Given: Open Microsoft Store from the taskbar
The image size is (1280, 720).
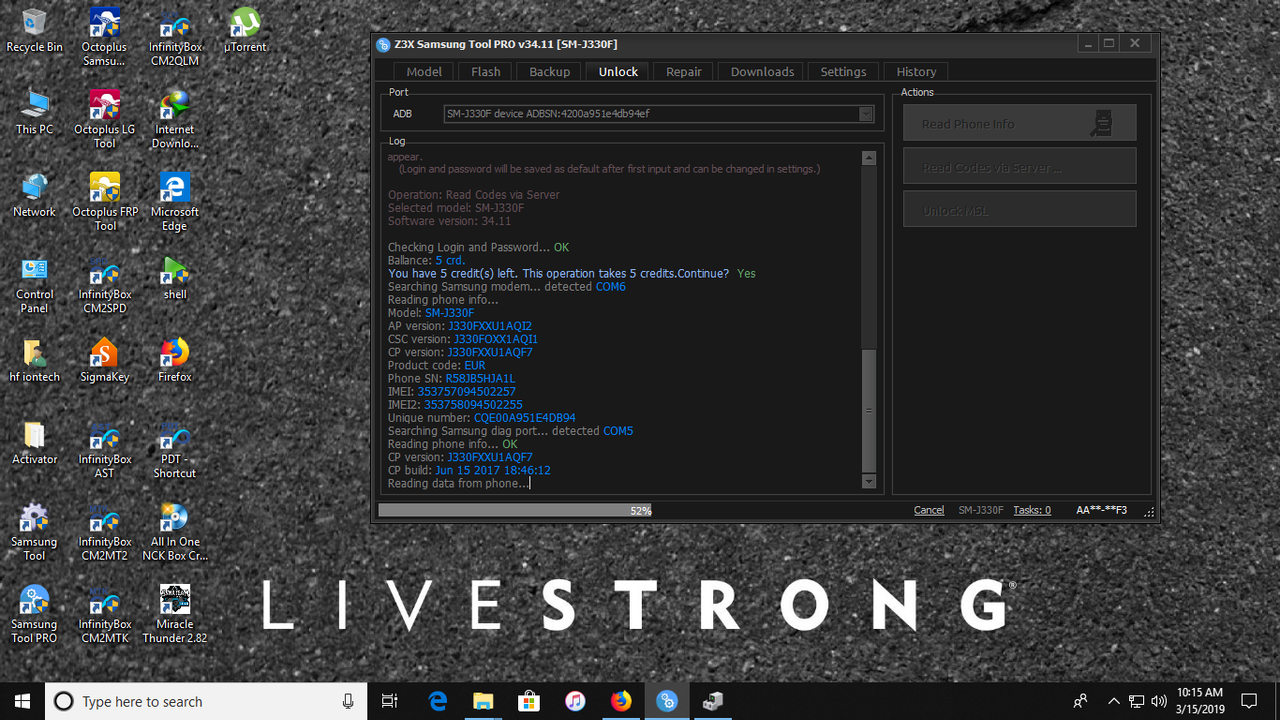Looking at the screenshot, I should point(529,701).
